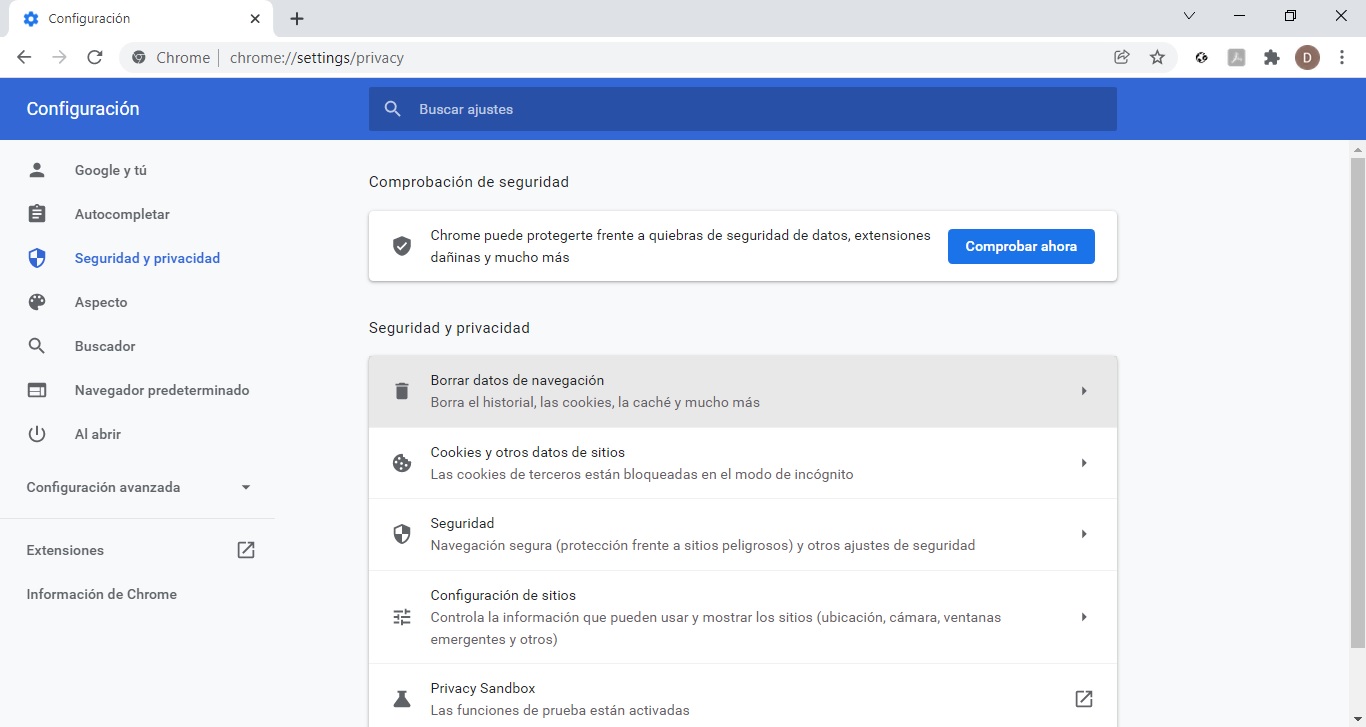Open the Extensions puzzle icon
This screenshot has width=1366, height=727.
[x=1272, y=57]
